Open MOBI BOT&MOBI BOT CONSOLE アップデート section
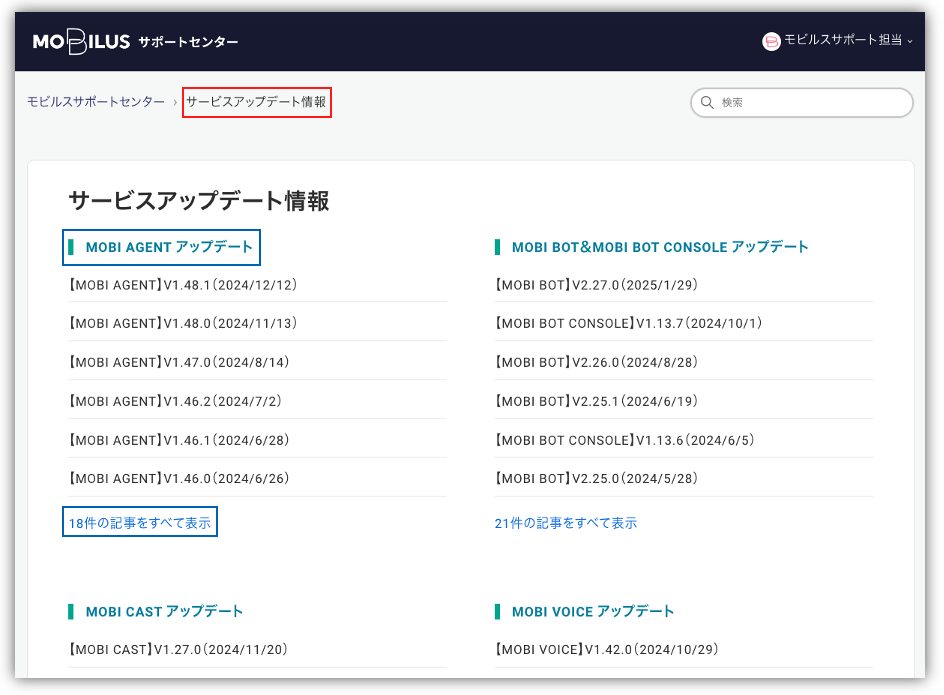The width and height of the screenshot is (944, 695). [x=660, y=247]
